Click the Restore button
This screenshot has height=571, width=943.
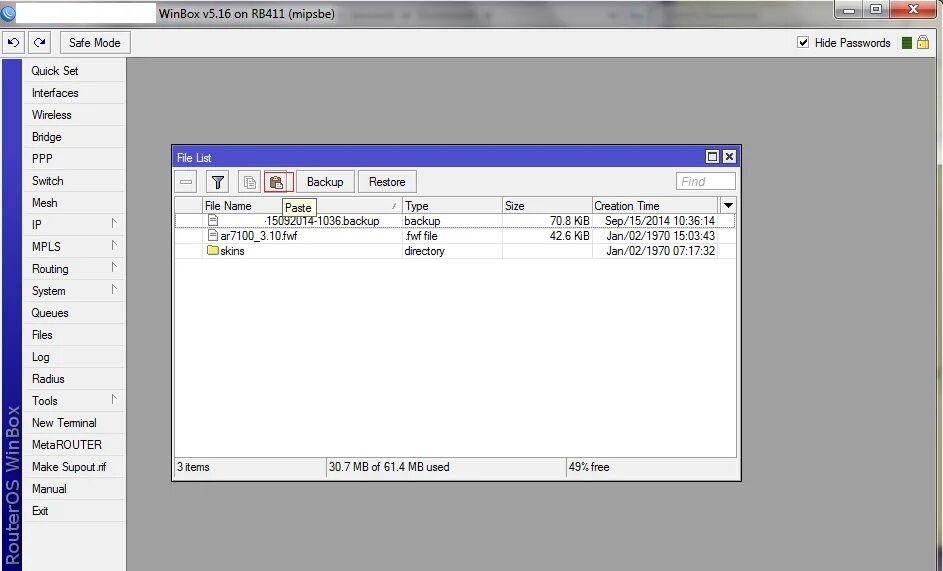pos(387,182)
